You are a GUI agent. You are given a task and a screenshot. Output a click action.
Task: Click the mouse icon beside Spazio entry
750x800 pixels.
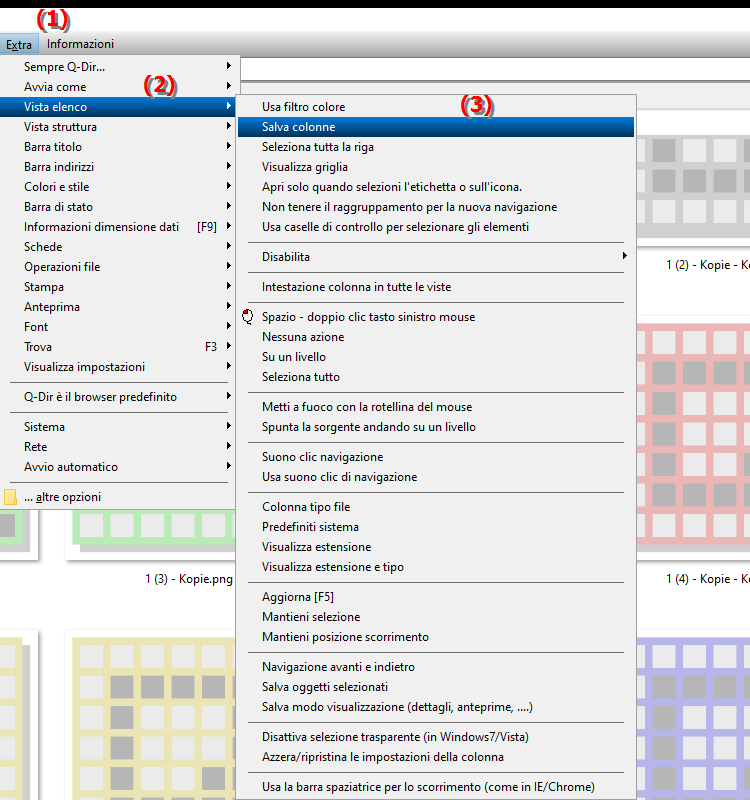point(248,316)
